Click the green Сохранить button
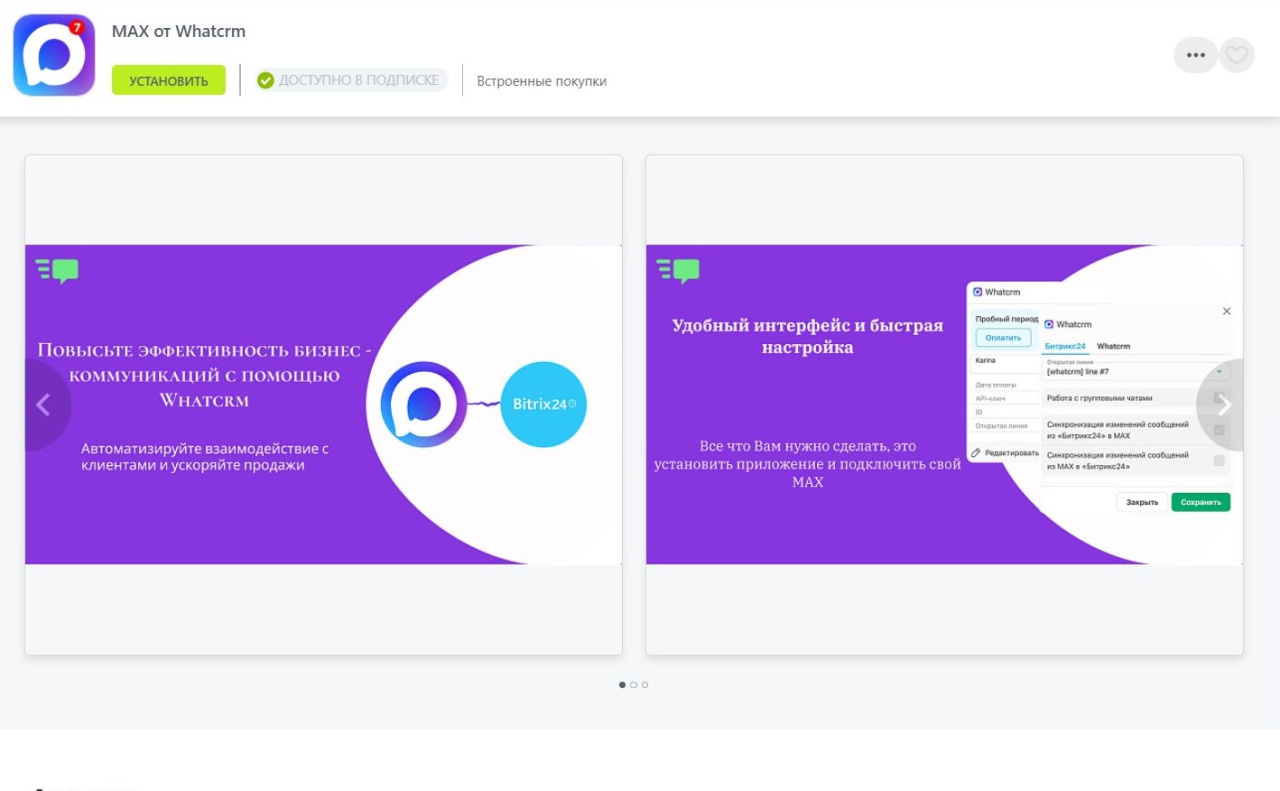This screenshot has width=1280, height=791. (1200, 502)
